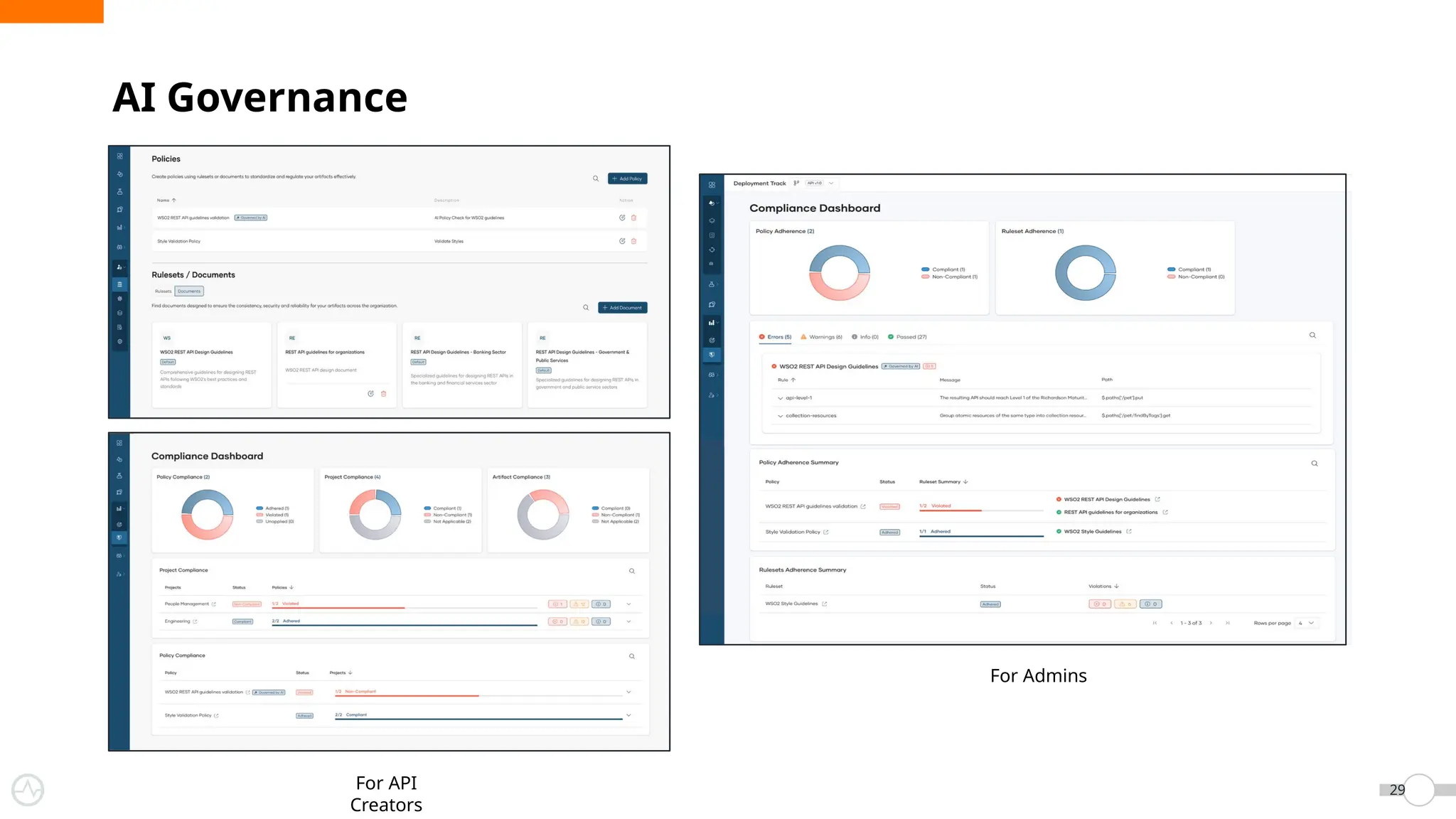
Task: Search the Policy Adherence Summary table
Action: click(1315, 464)
